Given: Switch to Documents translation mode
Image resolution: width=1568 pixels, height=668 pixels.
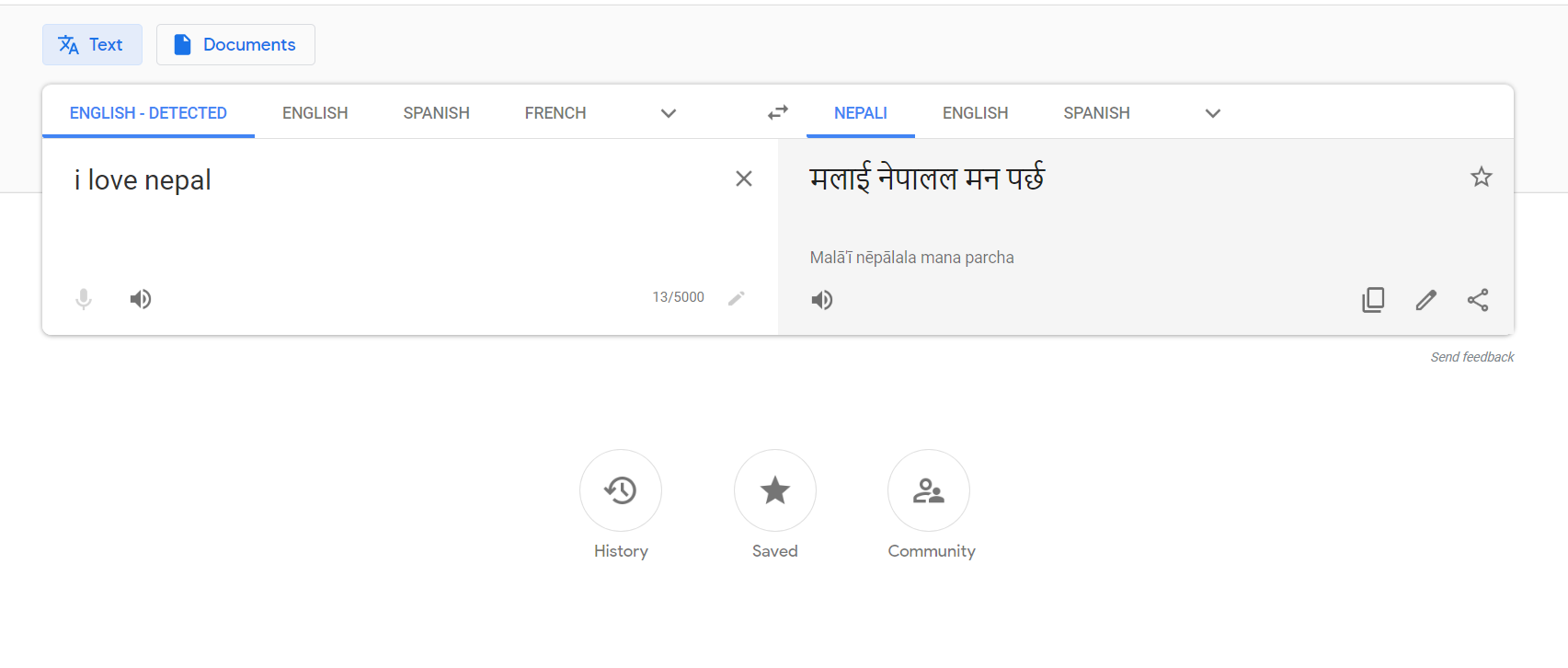Looking at the screenshot, I should point(235,44).
